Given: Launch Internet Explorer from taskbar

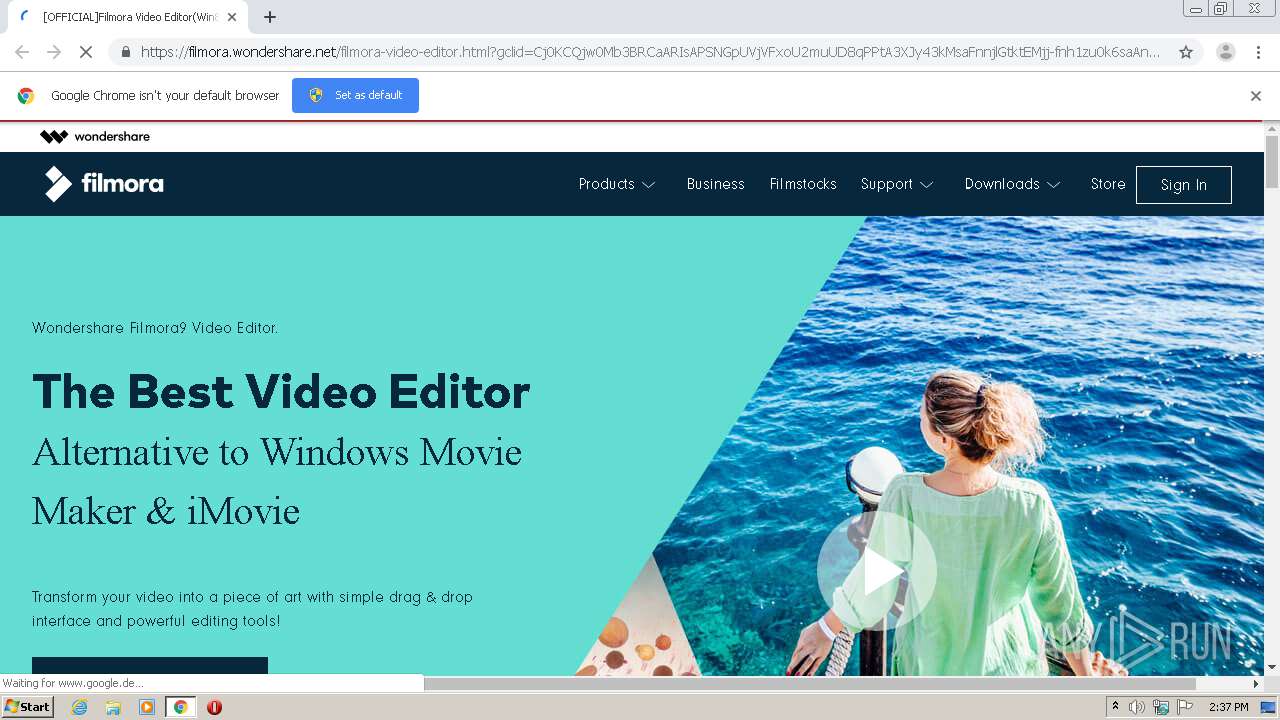Looking at the screenshot, I should tap(79, 707).
